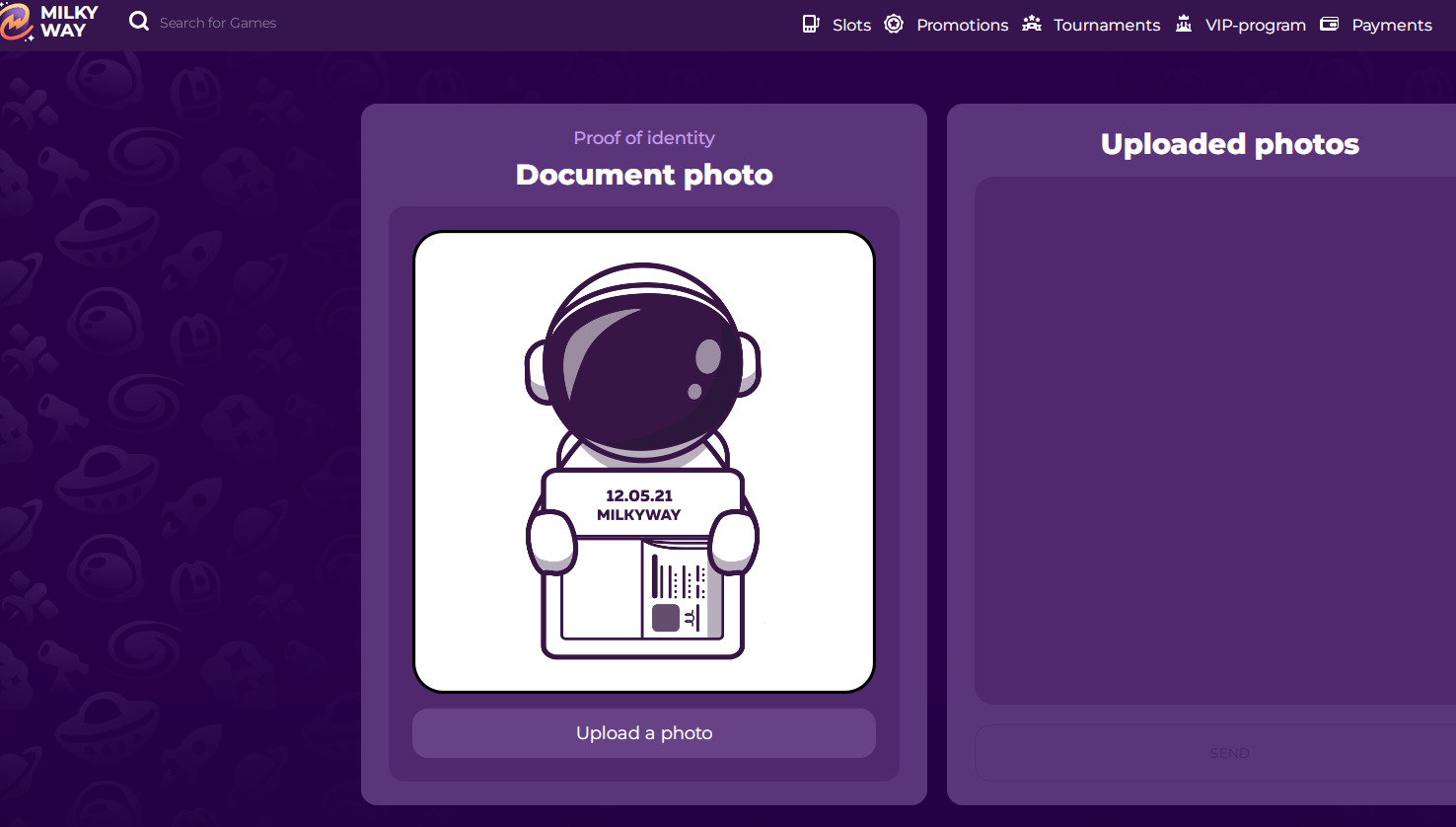The height and width of the screenshot is (827, 1456).
Task: Click the Uploaded photos heading
Action: click(1229, 144)
